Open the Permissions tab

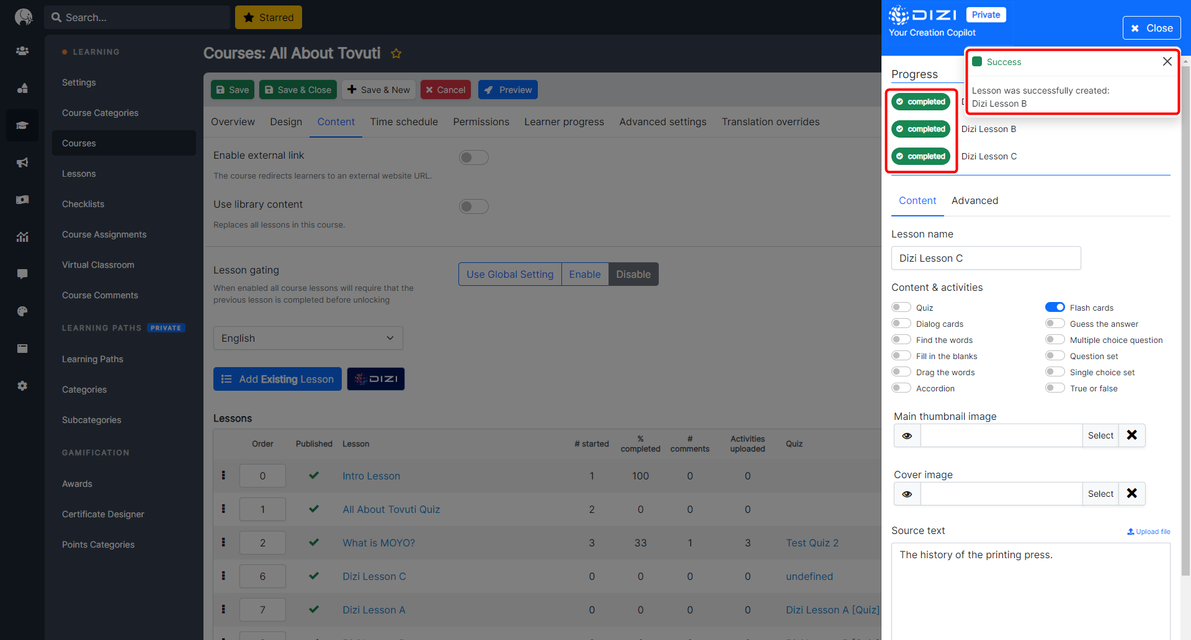pos(481,121)
